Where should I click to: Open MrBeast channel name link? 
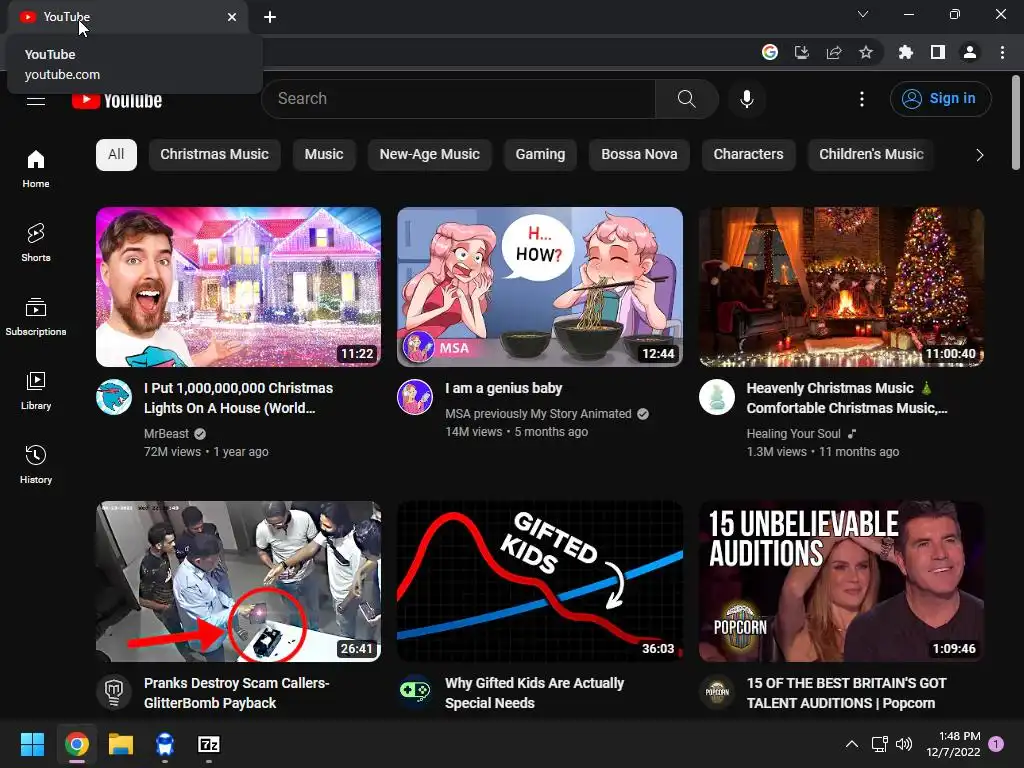coord(166,434)
